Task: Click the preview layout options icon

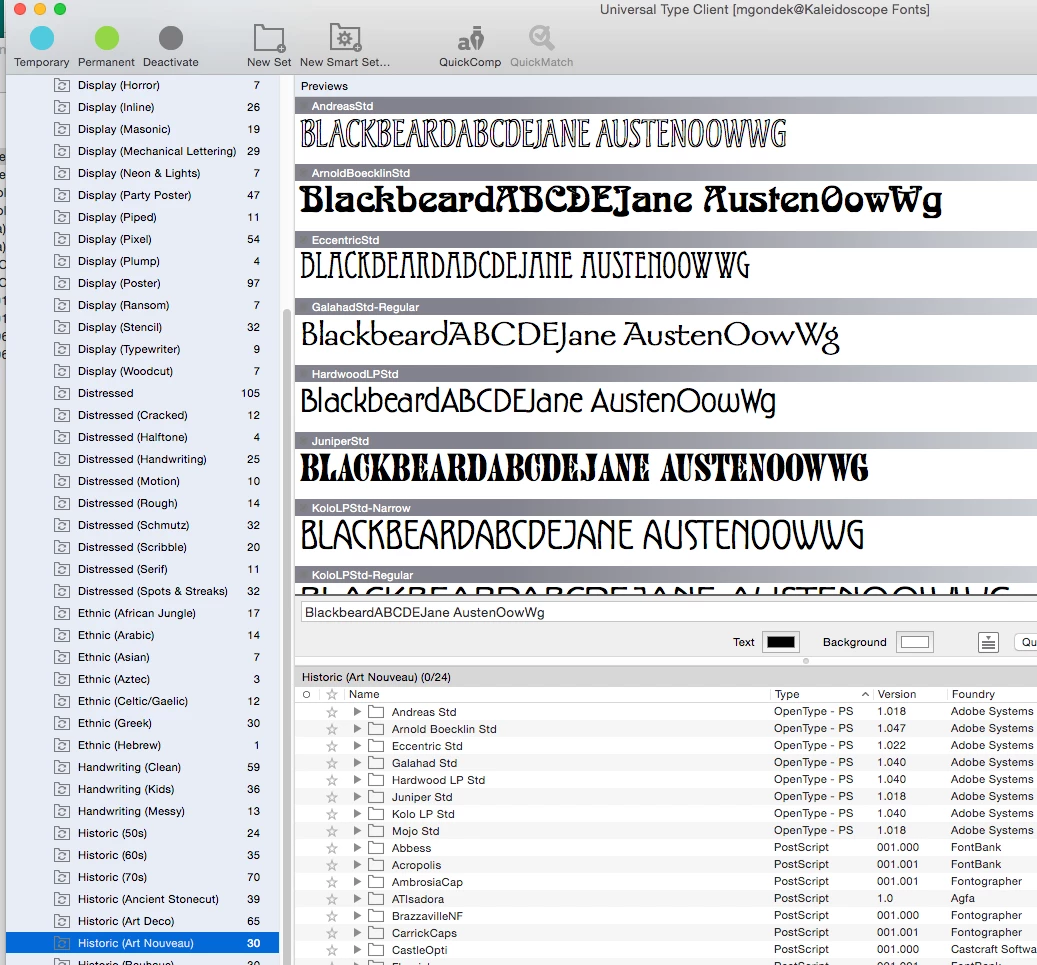Action: 988,642
